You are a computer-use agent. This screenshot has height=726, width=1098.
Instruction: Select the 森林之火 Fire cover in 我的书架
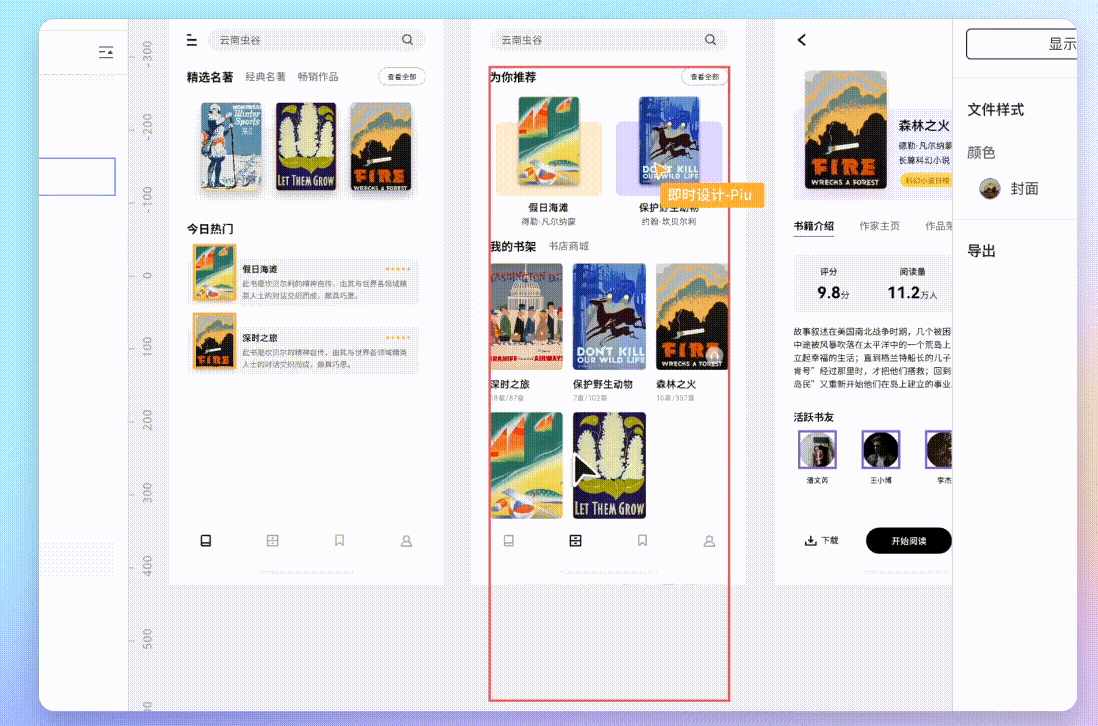coord(692,316)
